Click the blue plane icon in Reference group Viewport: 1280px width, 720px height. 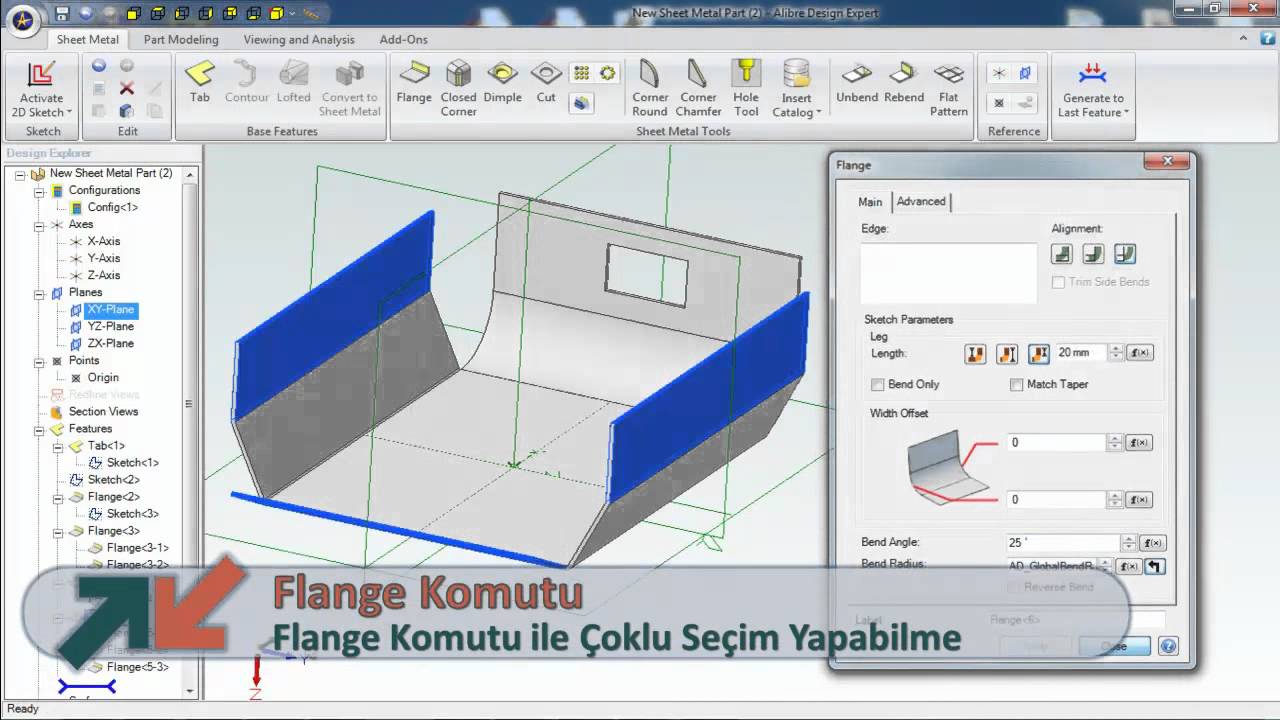1026,73
